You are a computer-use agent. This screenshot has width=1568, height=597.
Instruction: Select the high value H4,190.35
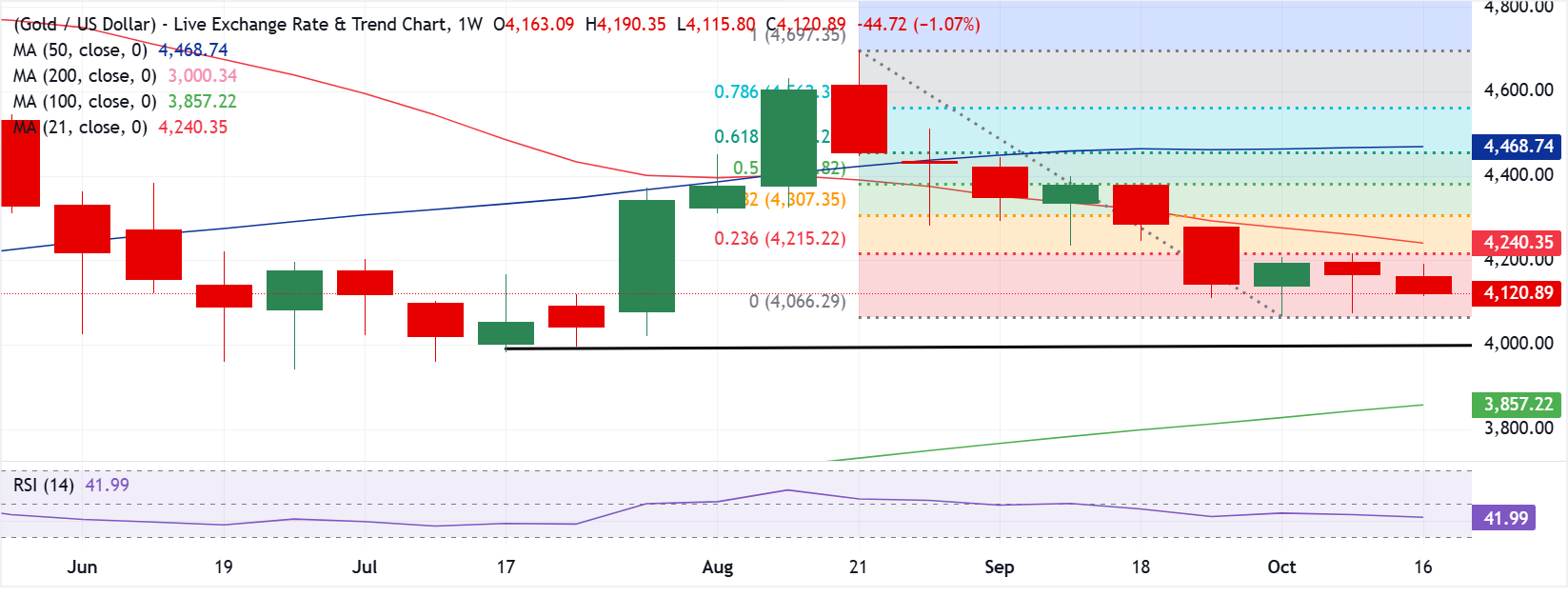point(625,24)
